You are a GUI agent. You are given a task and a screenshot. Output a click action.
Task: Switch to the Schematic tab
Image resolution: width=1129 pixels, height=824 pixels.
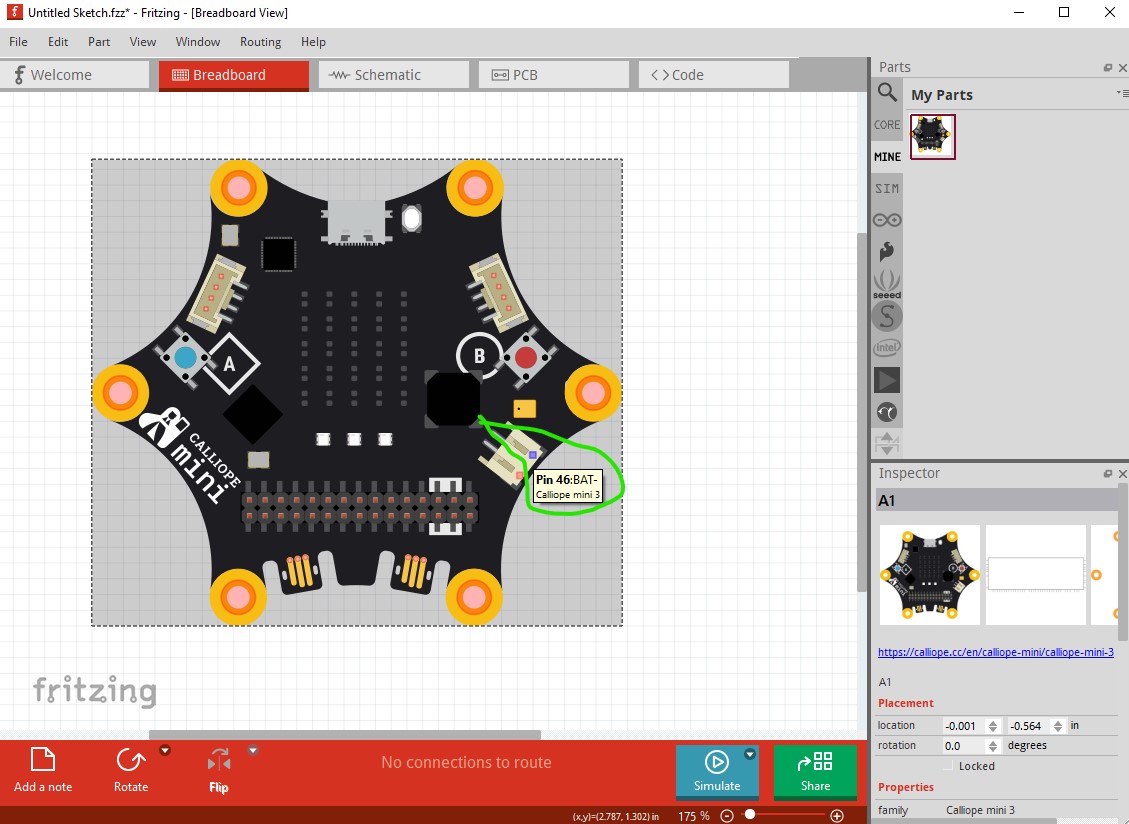point(393,75)
